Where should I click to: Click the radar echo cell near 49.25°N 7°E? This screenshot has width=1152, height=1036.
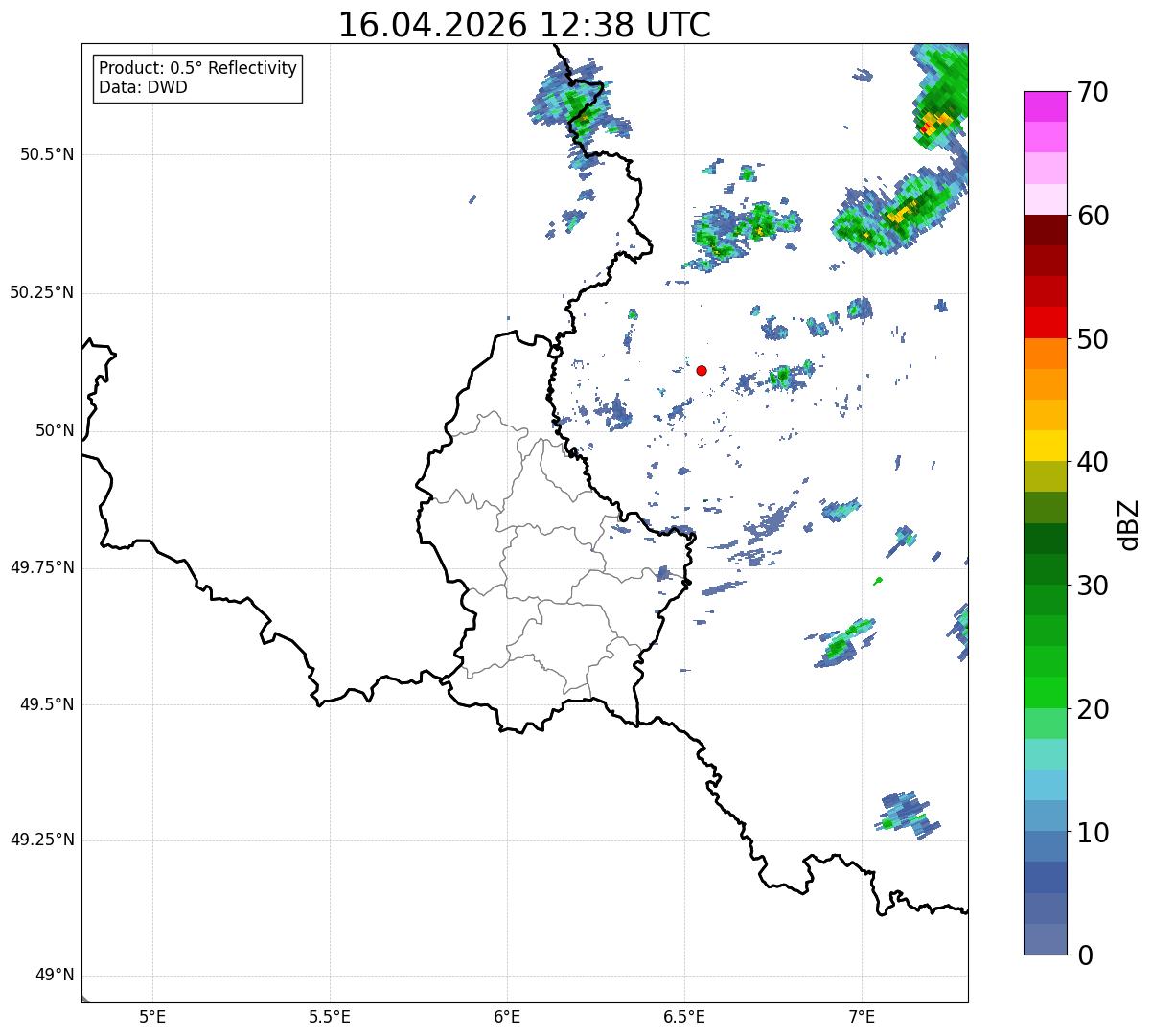click(x=907, y=815)
